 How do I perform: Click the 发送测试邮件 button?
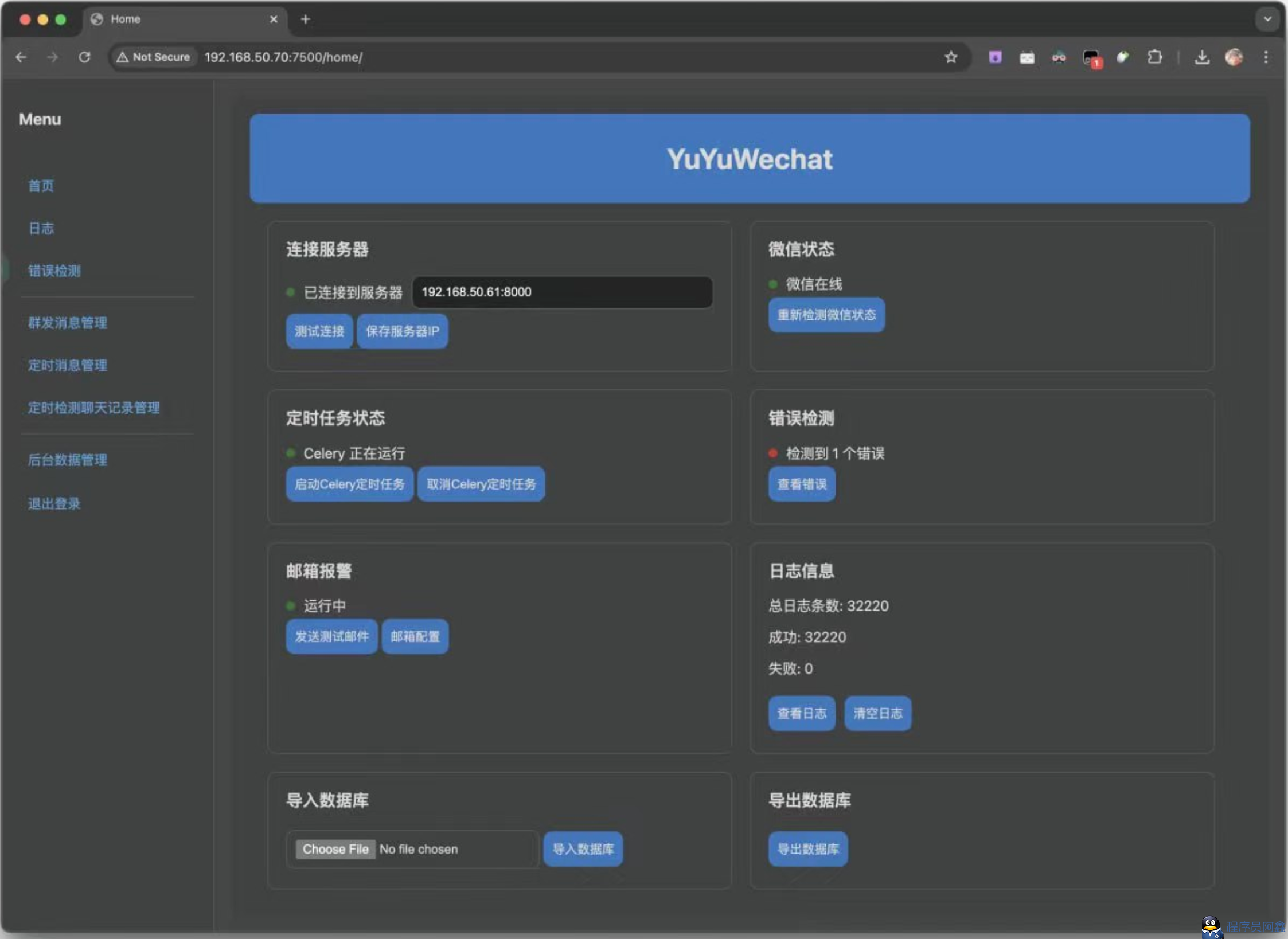pos(331,636)
